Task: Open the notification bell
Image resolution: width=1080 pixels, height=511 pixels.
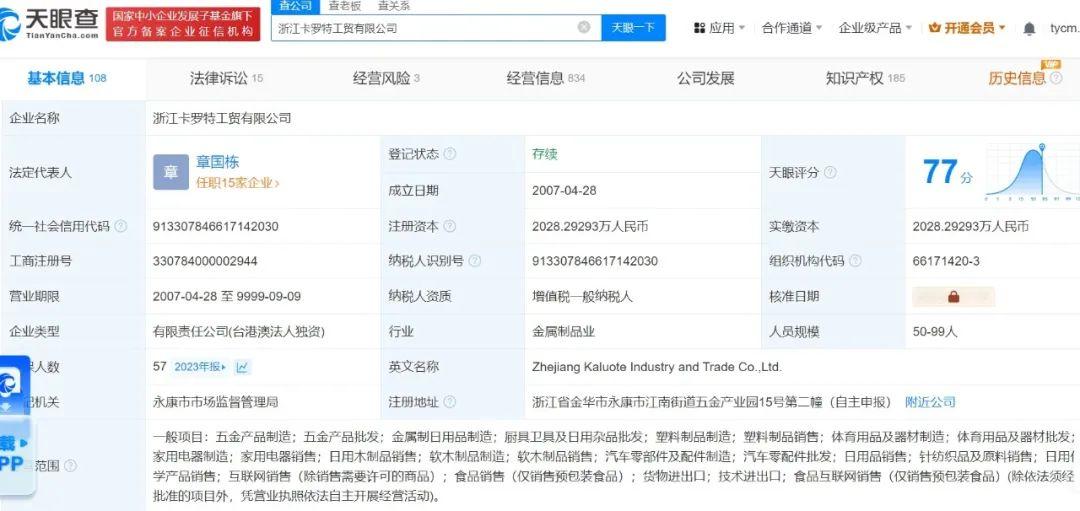Action: [1029, 28]
